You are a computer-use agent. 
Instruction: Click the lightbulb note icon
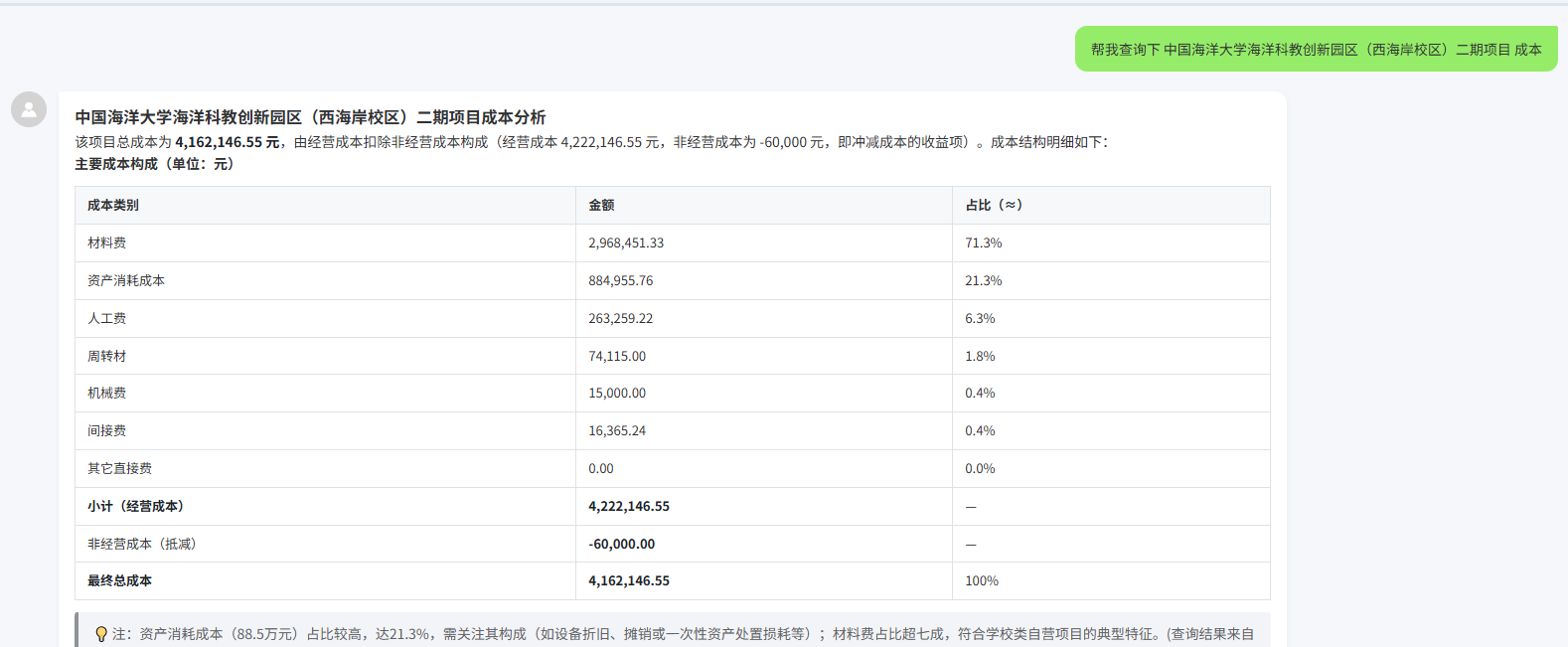pyautogui.click(x=100, y=634)
